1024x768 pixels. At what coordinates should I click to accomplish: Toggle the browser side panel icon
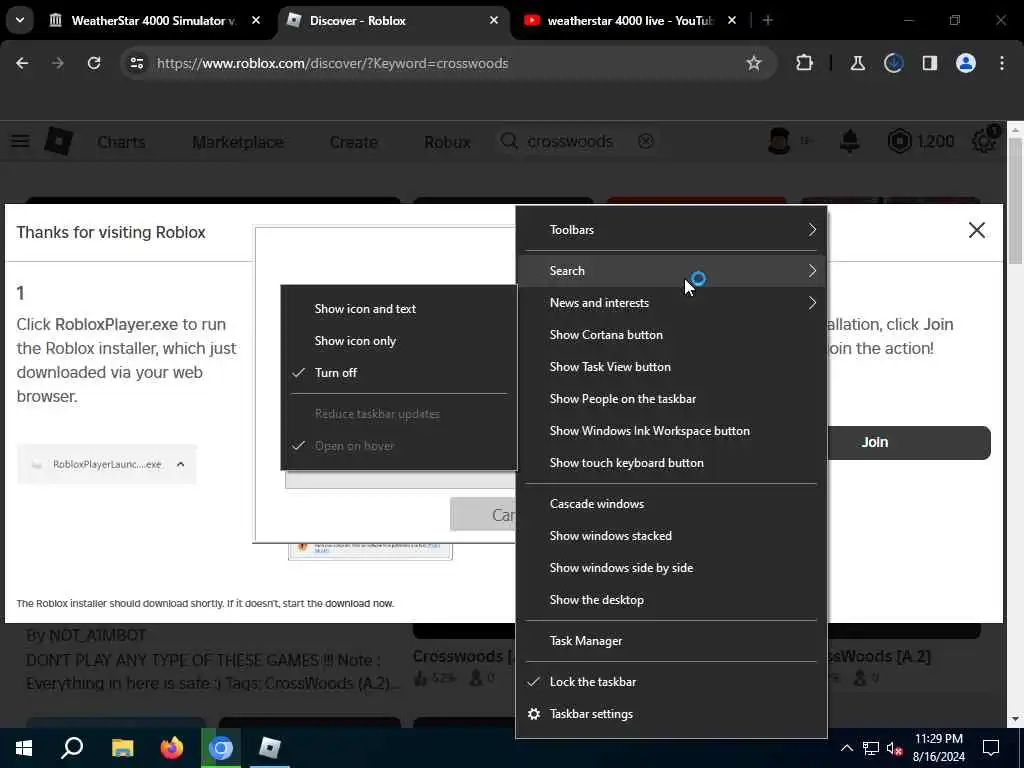pos(930,63)
